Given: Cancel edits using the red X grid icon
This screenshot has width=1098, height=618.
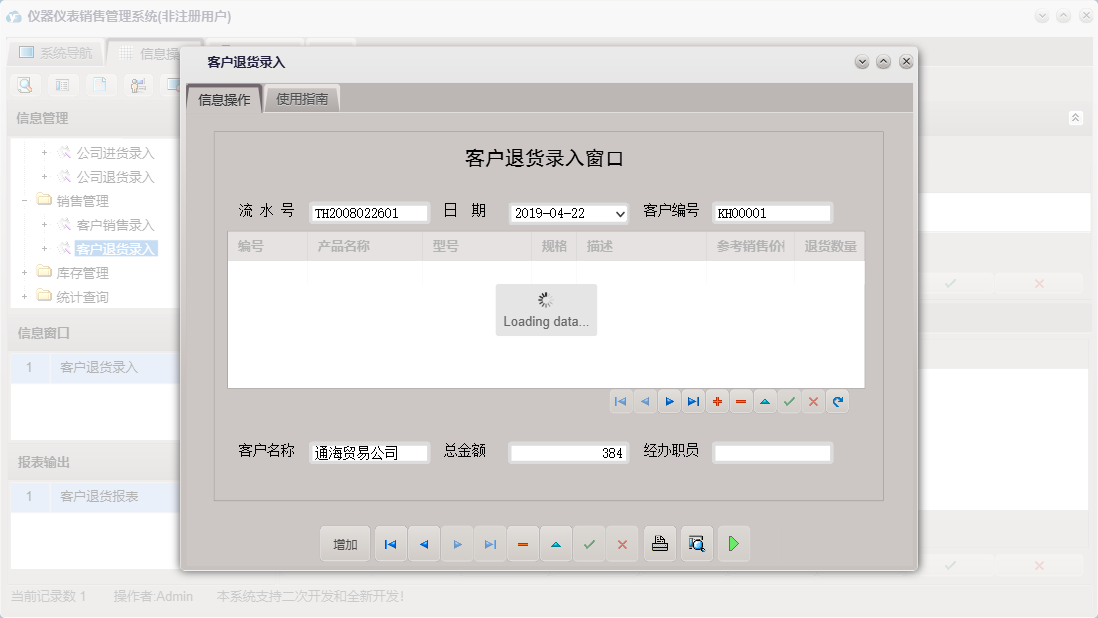Looking at the screenshot, I should (813, 401).
